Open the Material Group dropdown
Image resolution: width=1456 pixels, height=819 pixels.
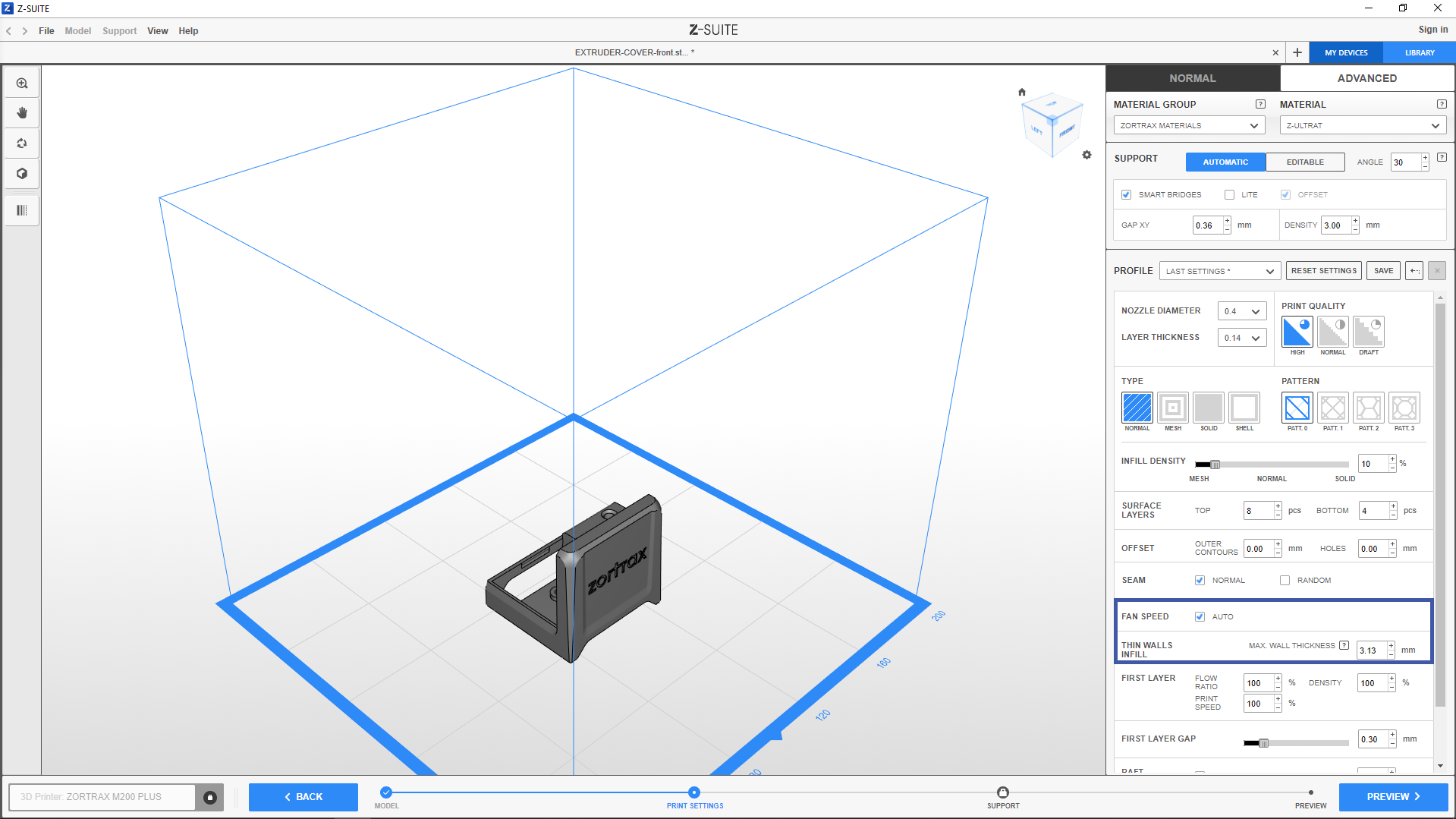[x=1188, y=126]
